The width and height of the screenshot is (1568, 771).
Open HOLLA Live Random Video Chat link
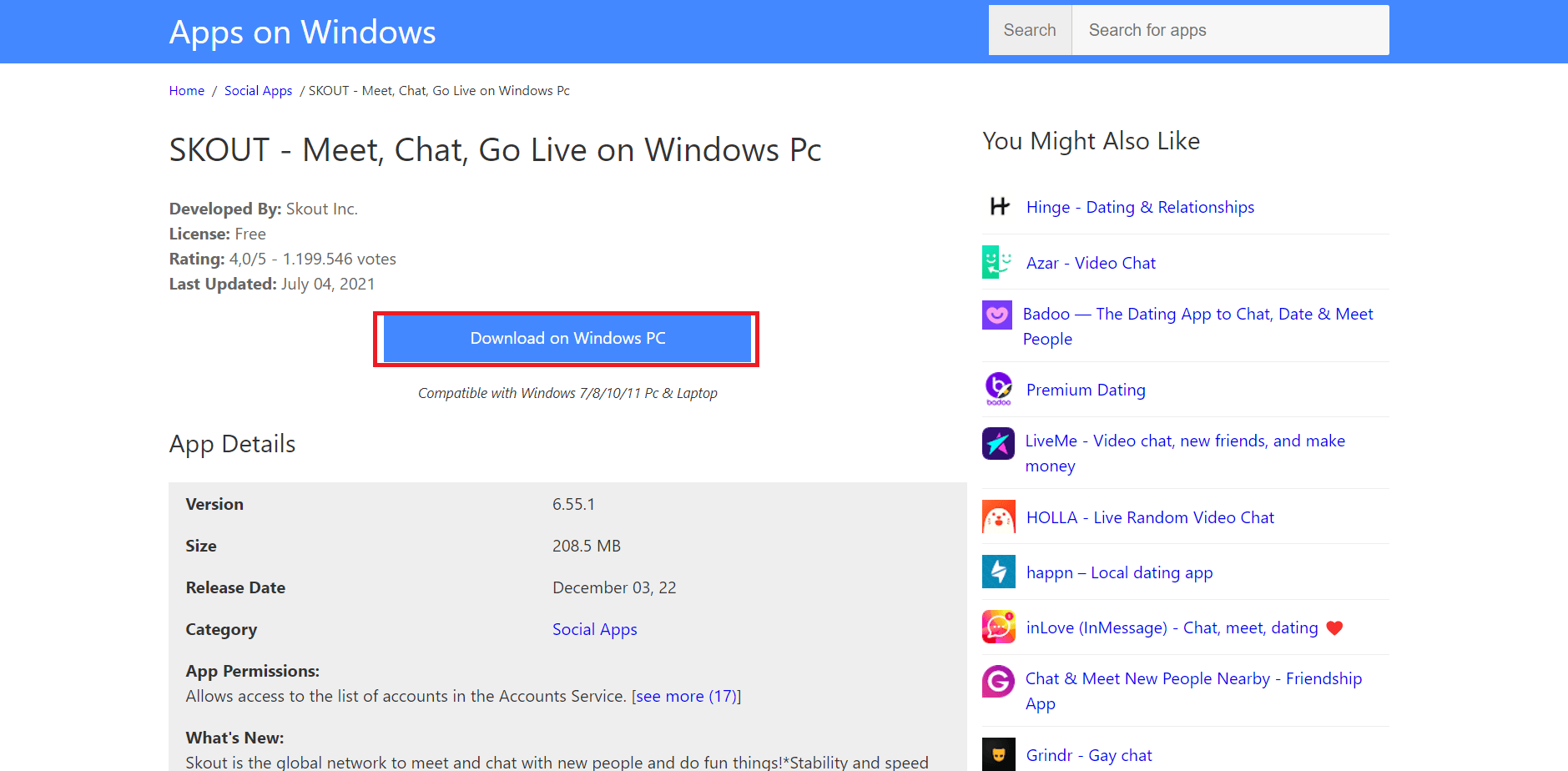coord(1150,517)
